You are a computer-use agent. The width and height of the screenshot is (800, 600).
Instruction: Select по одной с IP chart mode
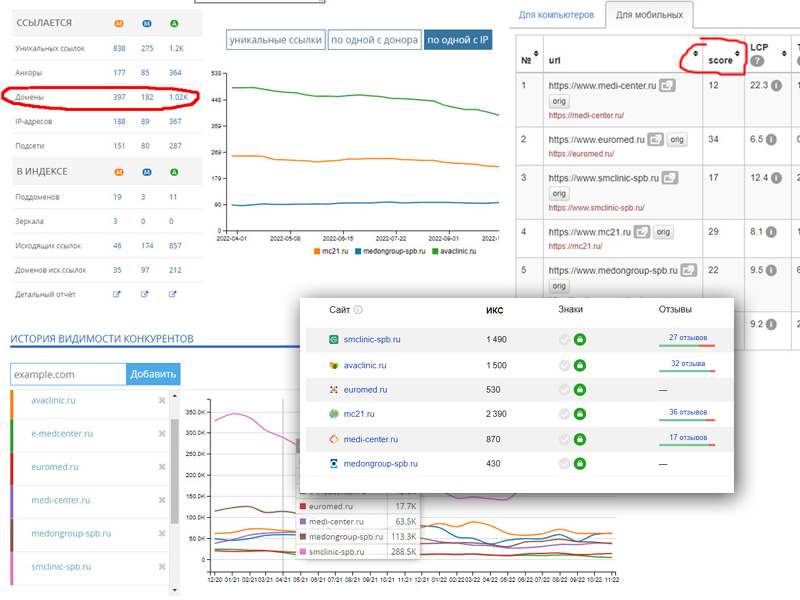pyautogui.click(x=458, y=40)
